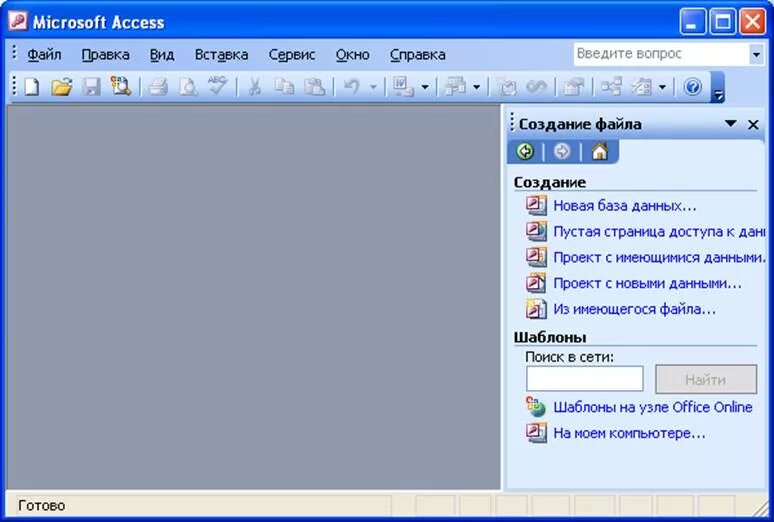Click the task pane Home icon
Screen dimensions: 774x522
tap(600, 151)
